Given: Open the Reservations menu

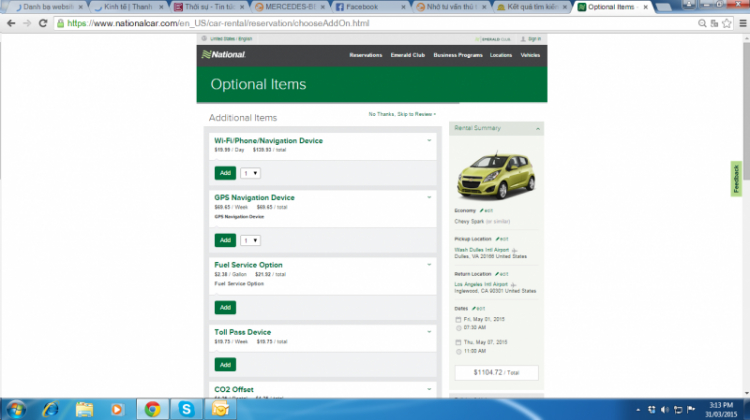Looking at the screenshot, I should coord(365,55).
